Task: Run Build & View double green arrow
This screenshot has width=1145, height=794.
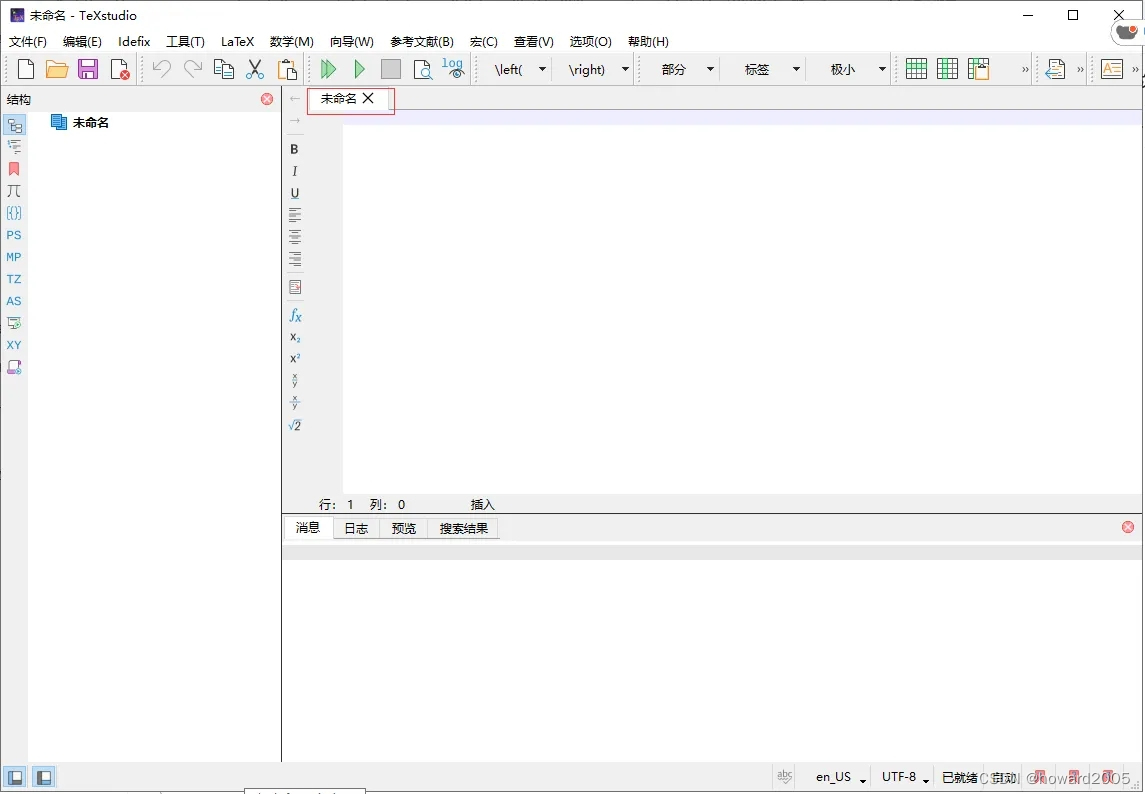Action: [x=329, y=69]
